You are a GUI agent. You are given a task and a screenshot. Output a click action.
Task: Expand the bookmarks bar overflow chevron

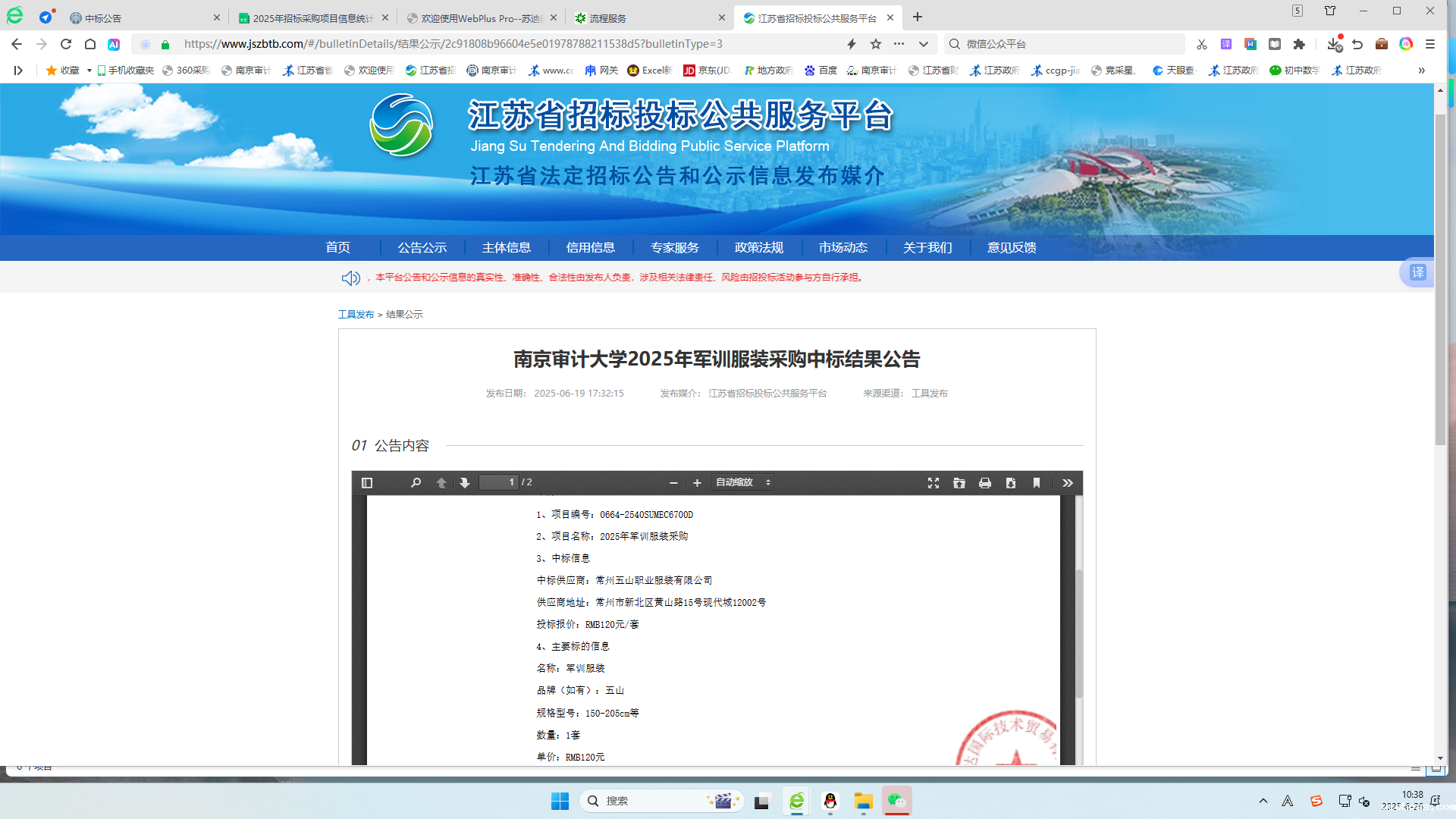click(1422, 71)
